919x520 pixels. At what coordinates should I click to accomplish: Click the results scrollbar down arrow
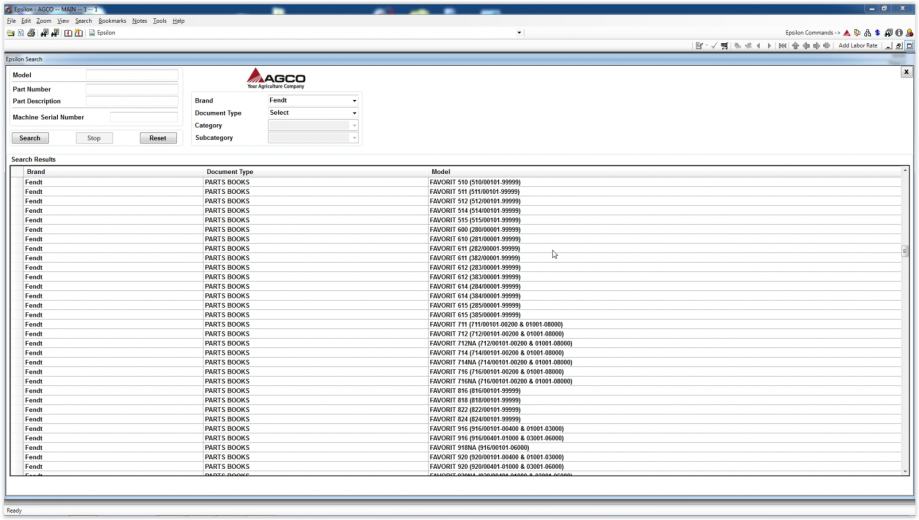click(905, 471)
